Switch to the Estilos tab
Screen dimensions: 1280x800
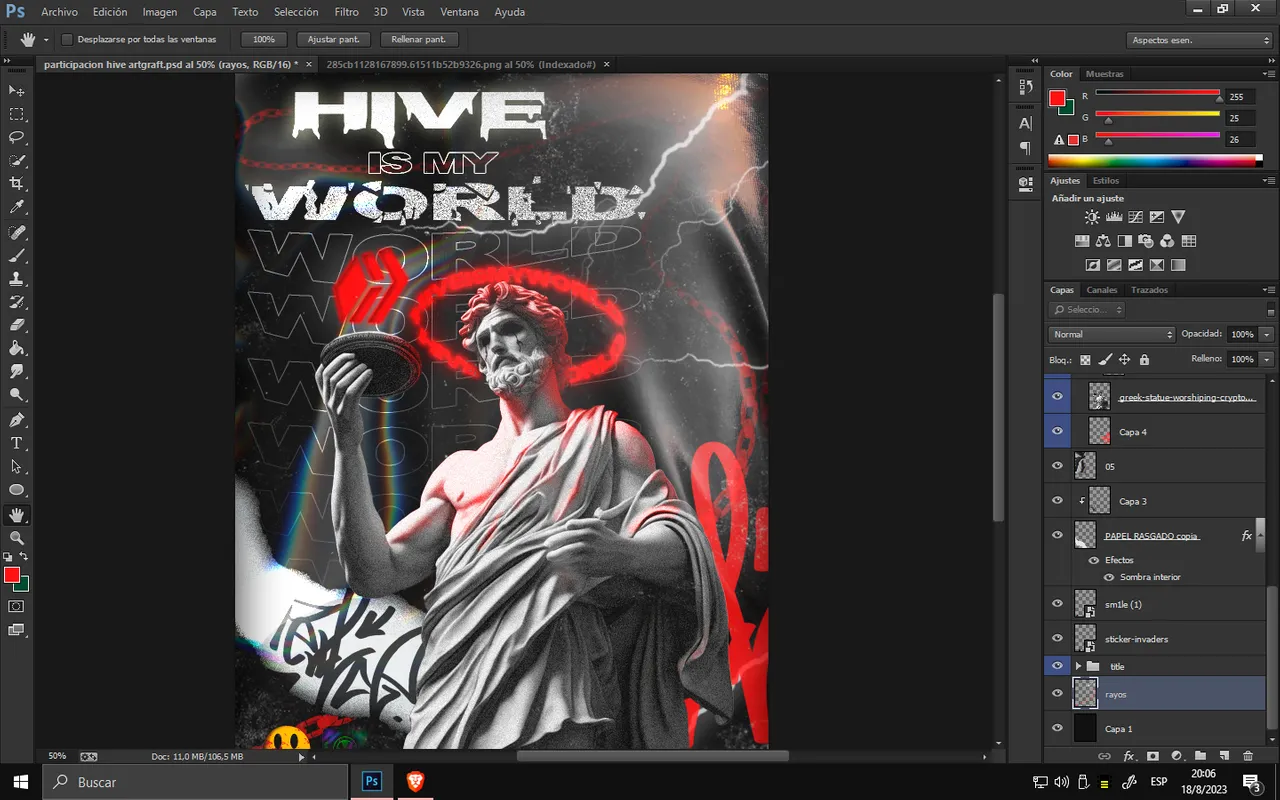1106,181
